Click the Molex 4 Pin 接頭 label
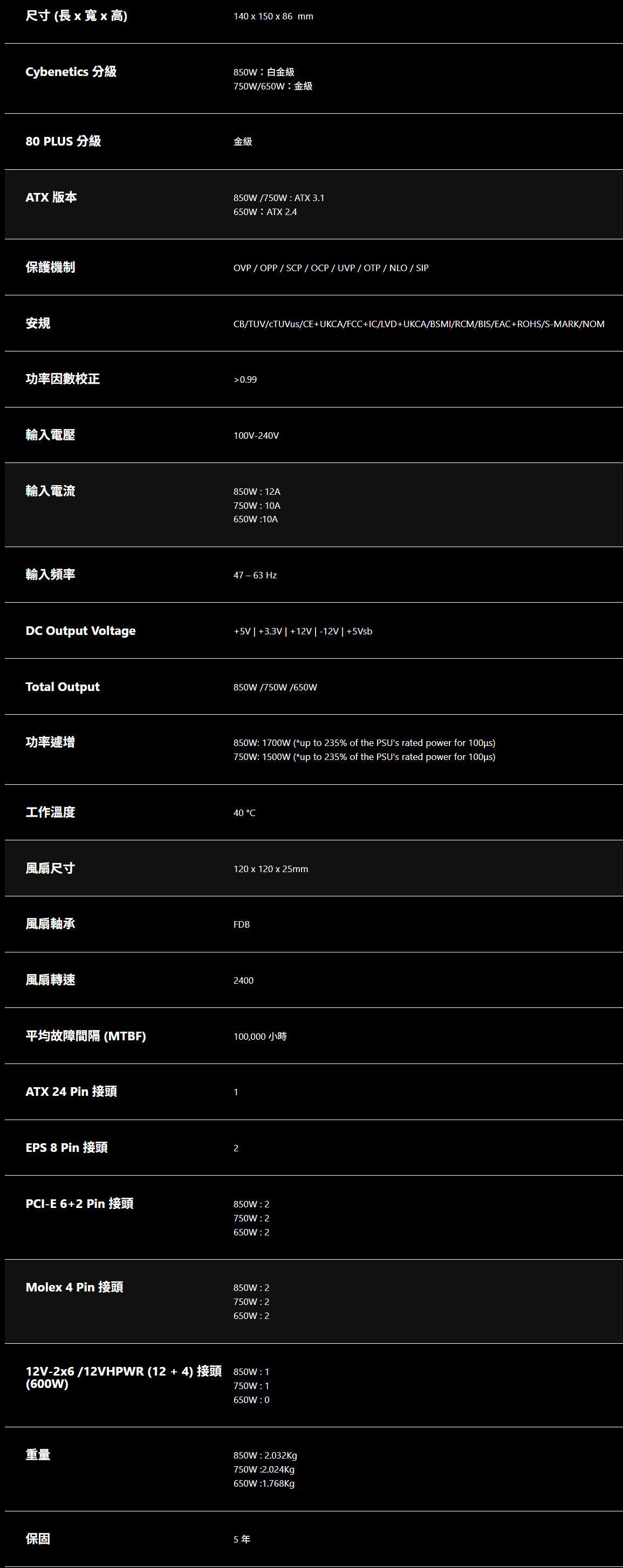 74,1287
